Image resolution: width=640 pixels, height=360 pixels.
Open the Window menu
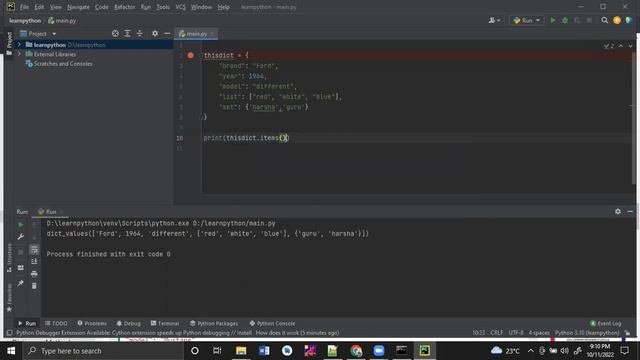[x=201, y=7]
